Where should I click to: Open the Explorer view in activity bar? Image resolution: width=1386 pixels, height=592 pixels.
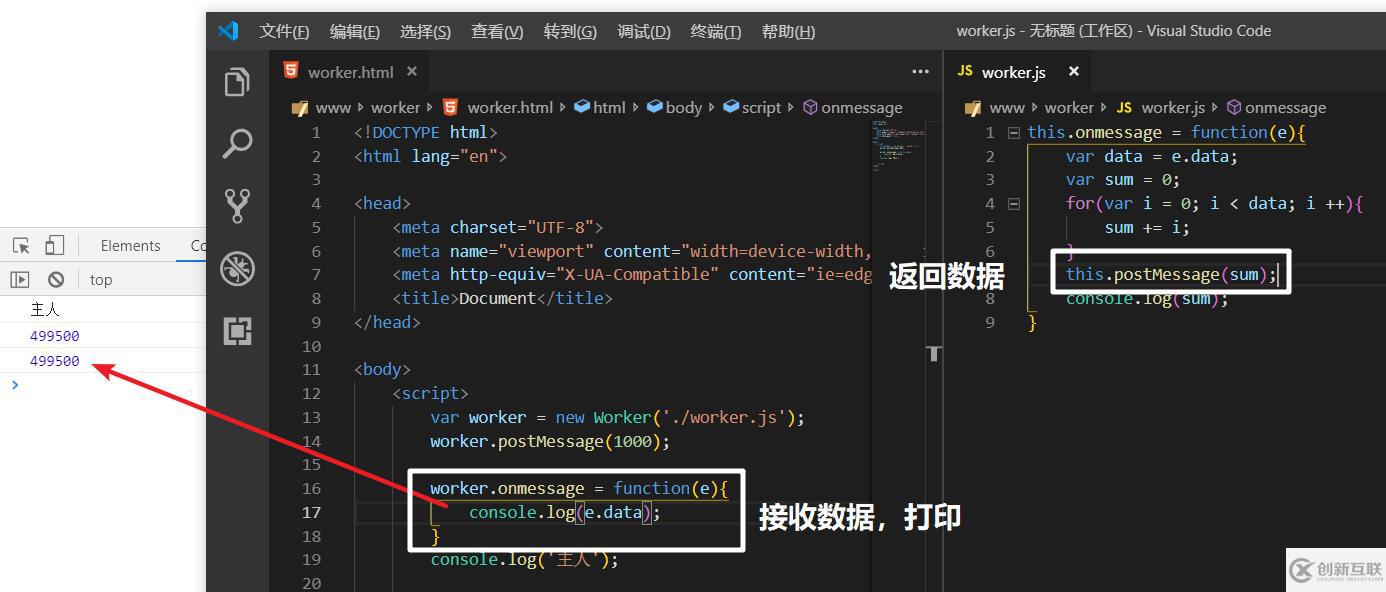click(237, 82)
